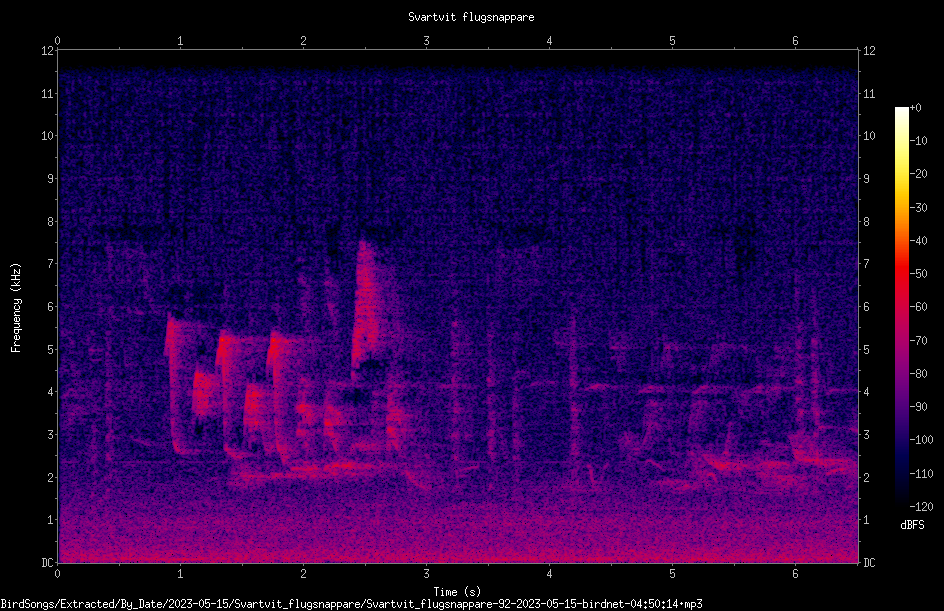Viewport: 944px width, 611px height.
Task: Click the file path text at bottom
Action: 351,603
